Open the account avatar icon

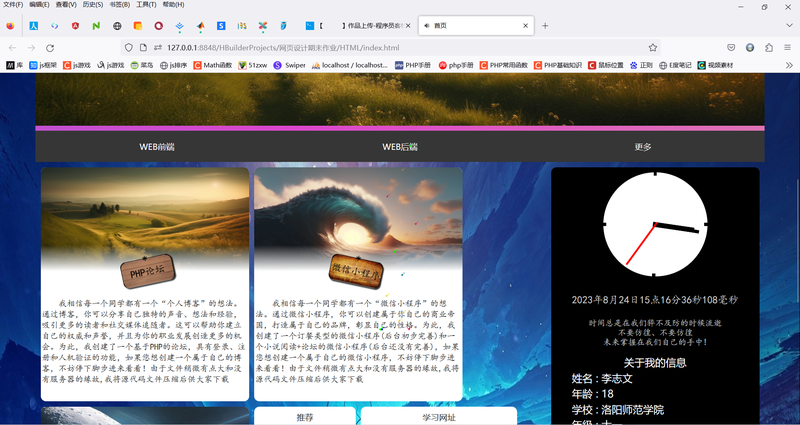click(750, 47)
